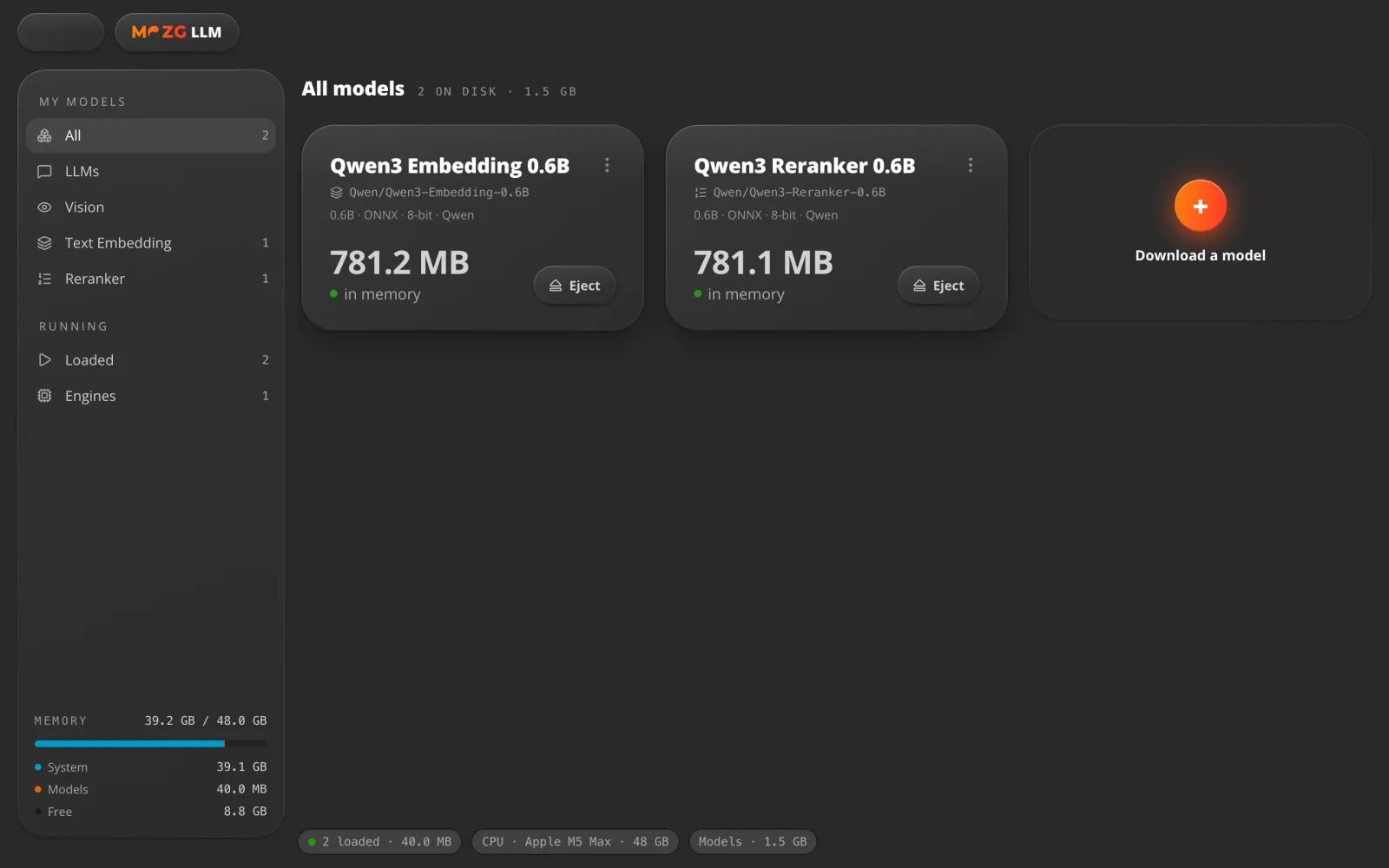Select the LLMs category
1389x868 pixels.
[151, 172]
